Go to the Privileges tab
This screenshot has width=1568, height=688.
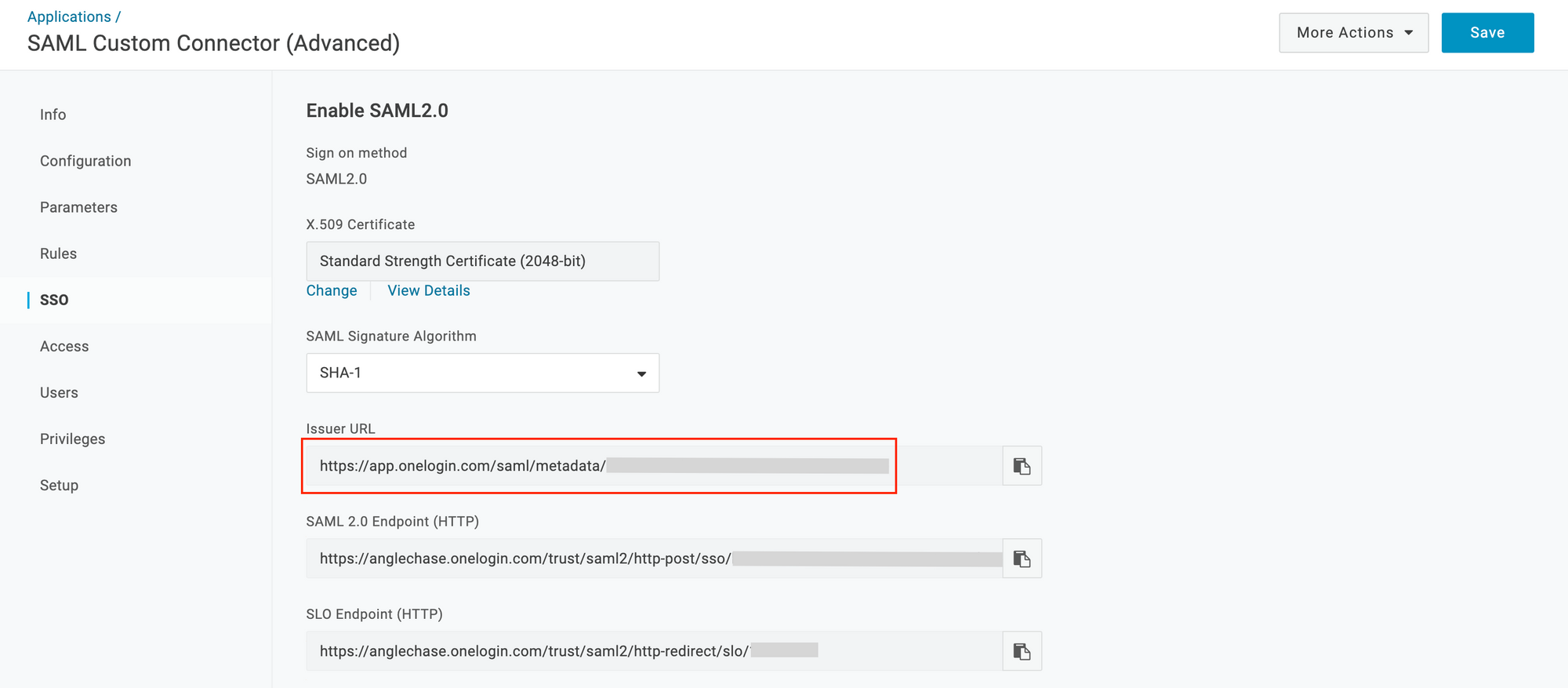[72, 439]
